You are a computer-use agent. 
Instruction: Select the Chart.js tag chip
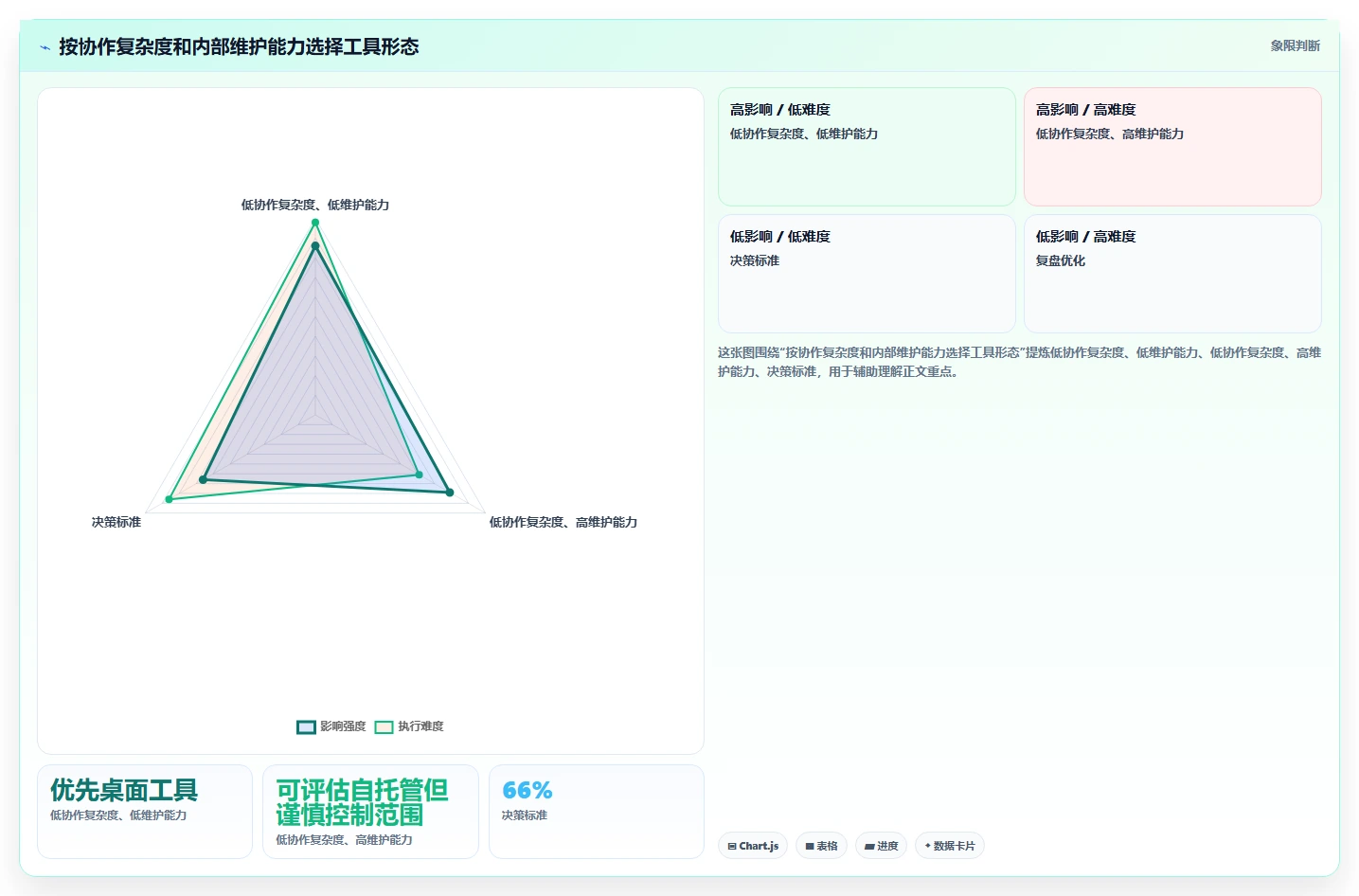click(753, 846)
